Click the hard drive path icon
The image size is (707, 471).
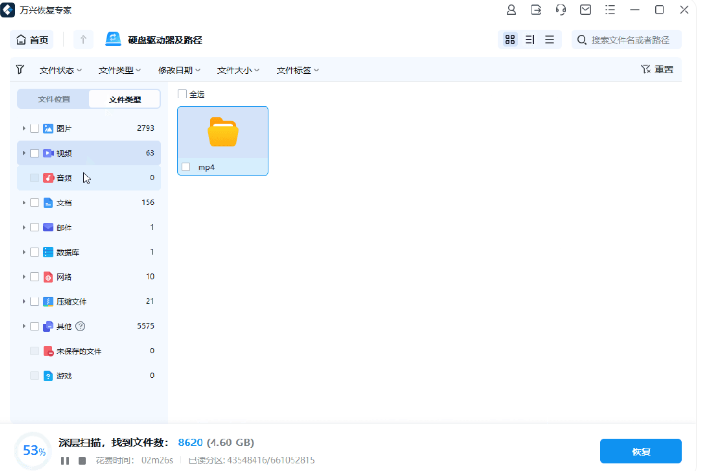[113, 39]
